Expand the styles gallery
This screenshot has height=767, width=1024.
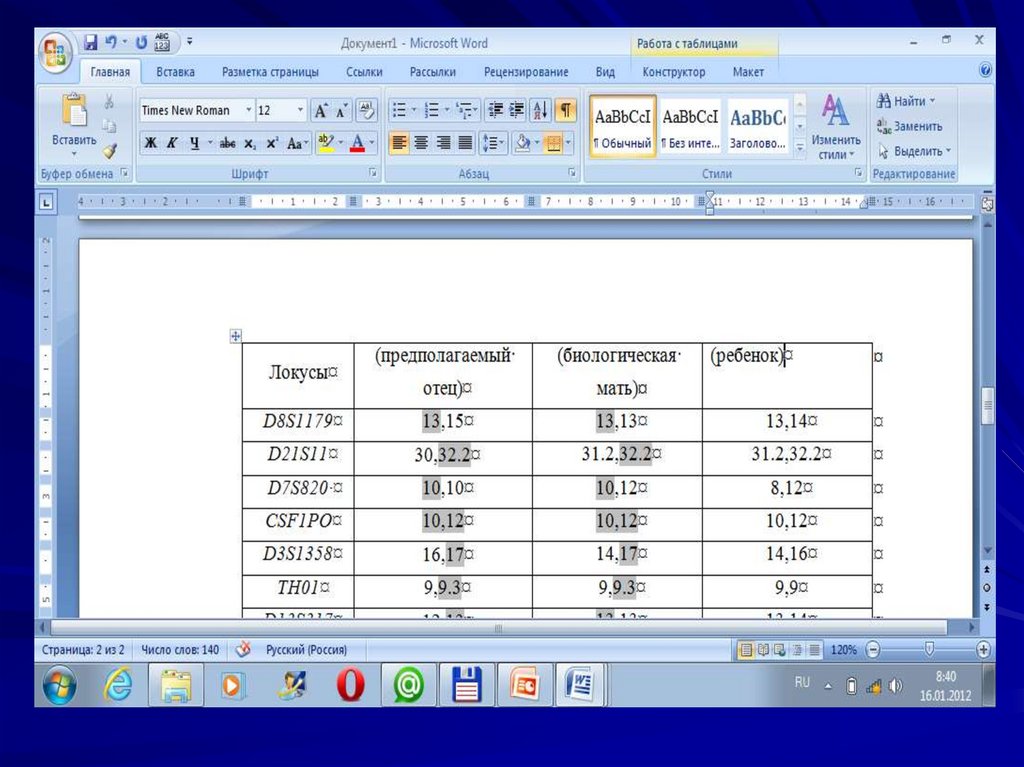point(800,148)
